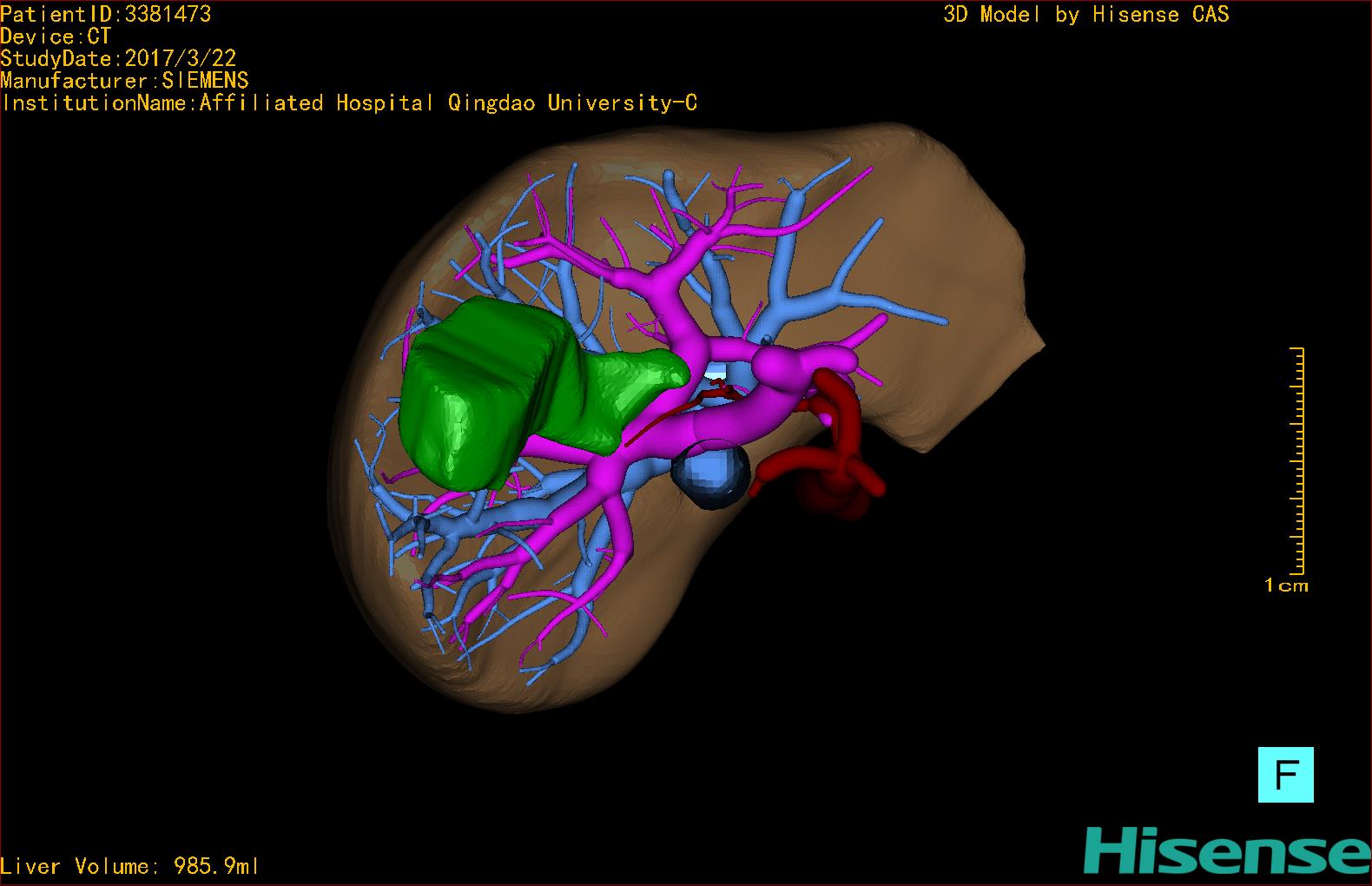Image resolution: width=1372 pixels, height=886 pixels.
Task: Click the StudyDate:2017/3/22 text
Action: point(118,59)
